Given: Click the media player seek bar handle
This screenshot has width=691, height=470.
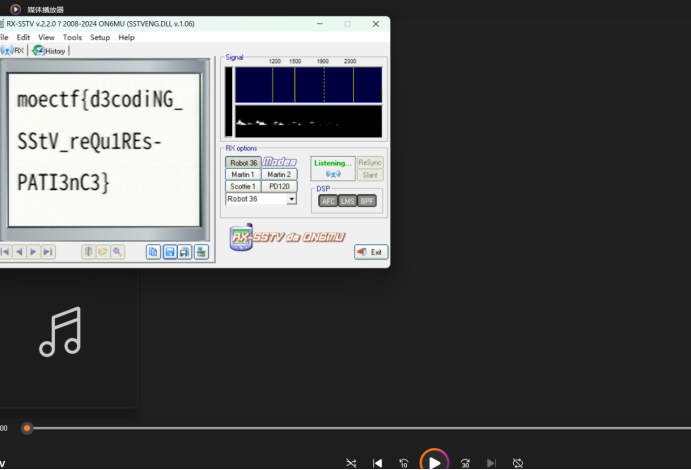Looking at the screenshot, I should coord(27,428).
